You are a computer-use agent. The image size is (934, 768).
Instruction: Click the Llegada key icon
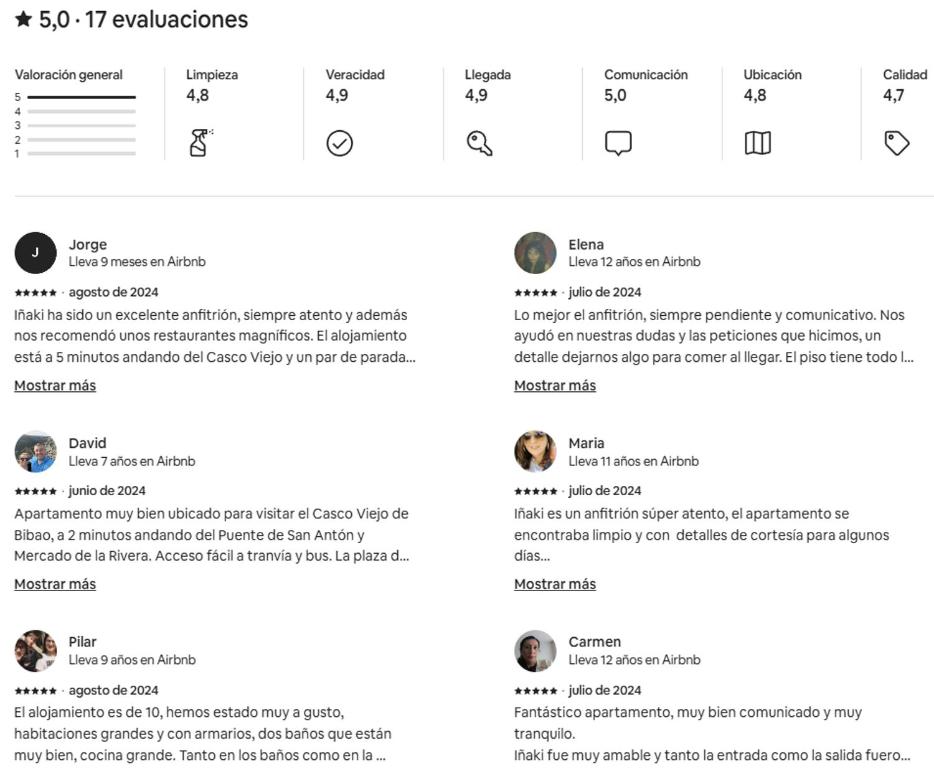click(x=480, y=144)
